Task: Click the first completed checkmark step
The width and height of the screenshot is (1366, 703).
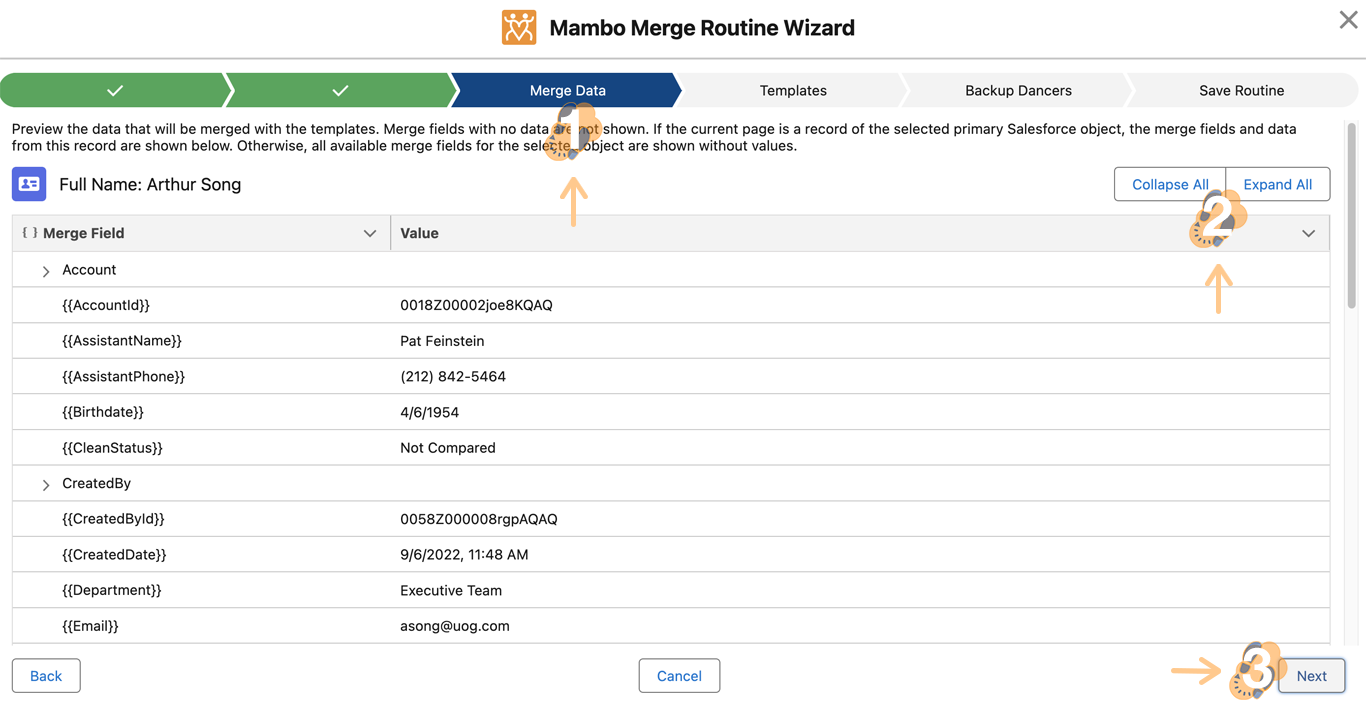Action: tap(115, 90)
